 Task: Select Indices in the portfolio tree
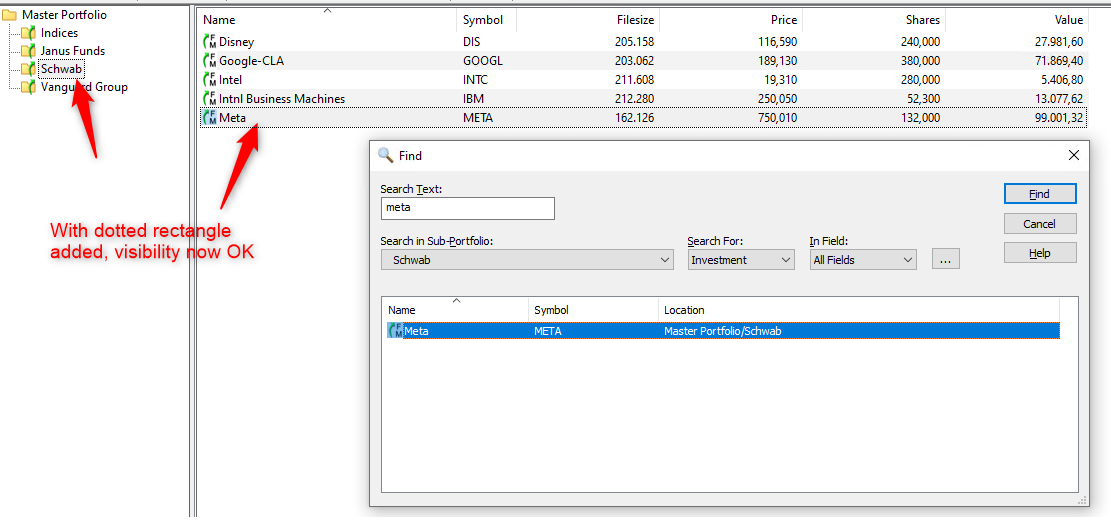tap(60, 33)
